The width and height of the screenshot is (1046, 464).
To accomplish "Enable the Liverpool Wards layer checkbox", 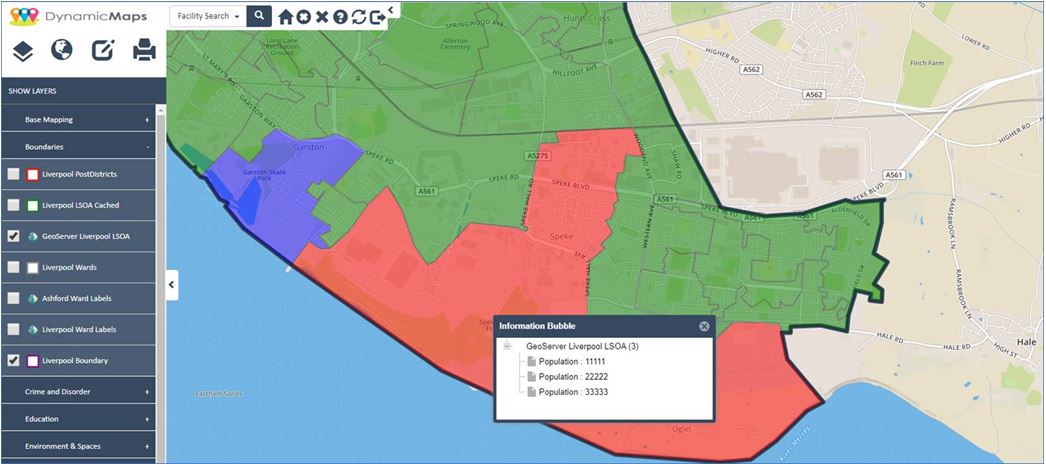I will (13, 267).
